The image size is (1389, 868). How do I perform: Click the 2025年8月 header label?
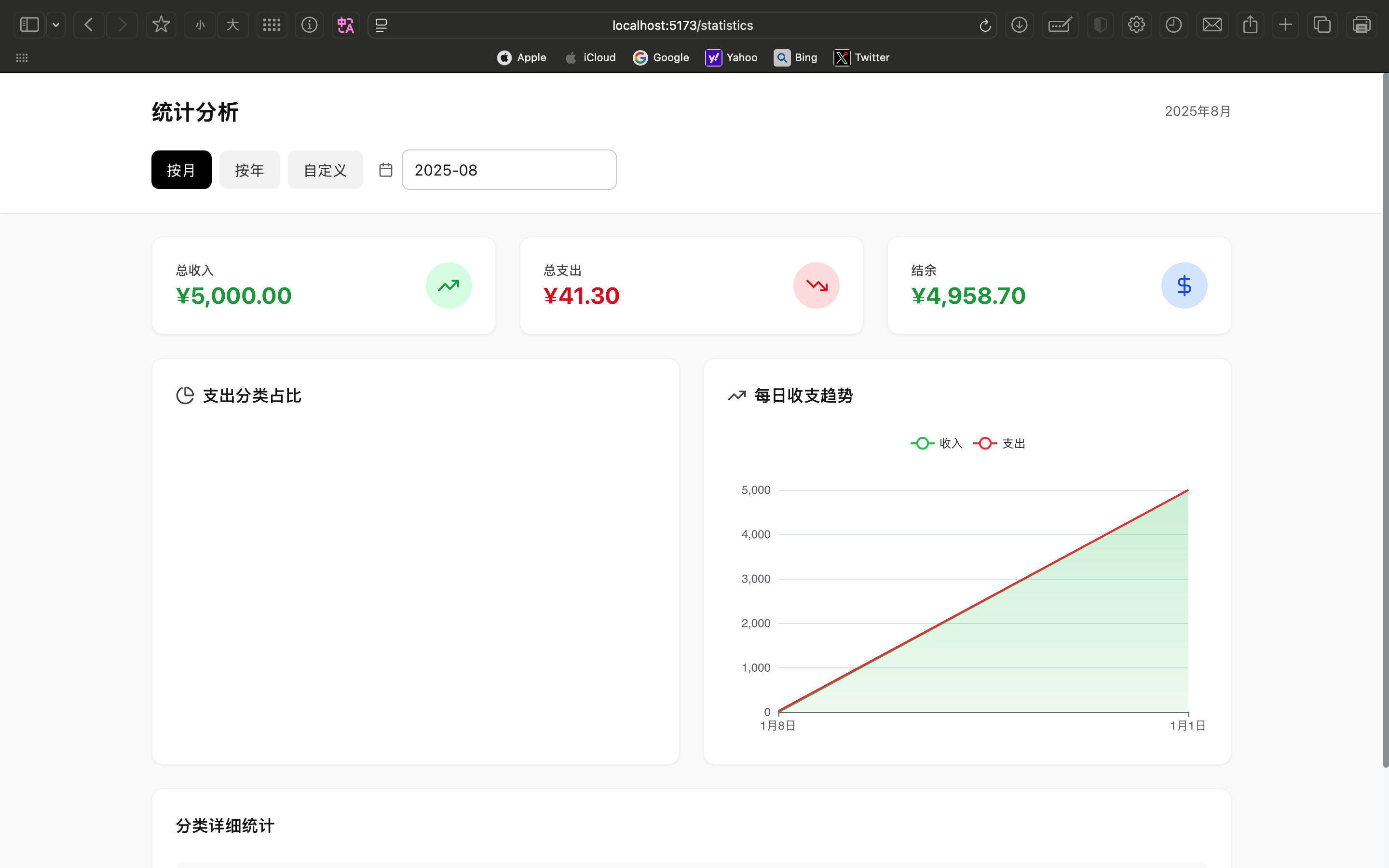(1198, 111)
